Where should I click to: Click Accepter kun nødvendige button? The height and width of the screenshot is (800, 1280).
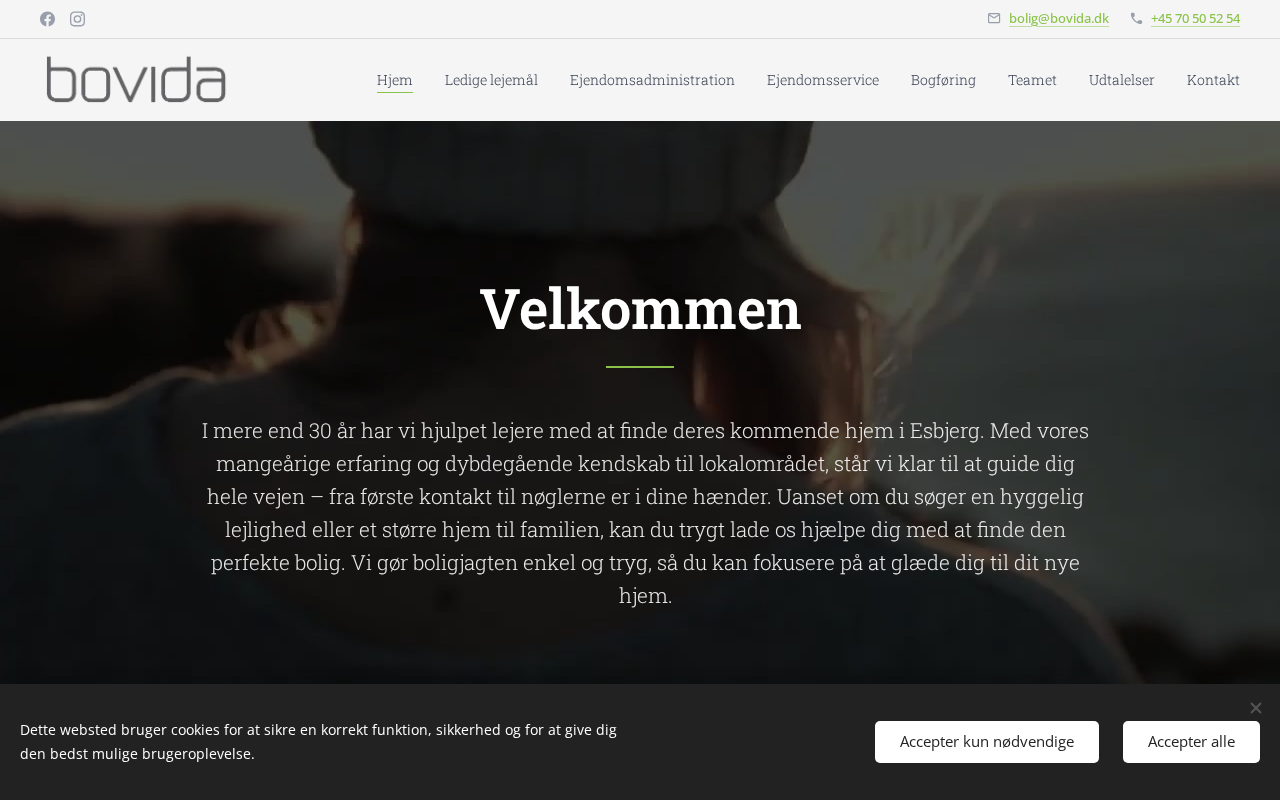coord(987,742)
